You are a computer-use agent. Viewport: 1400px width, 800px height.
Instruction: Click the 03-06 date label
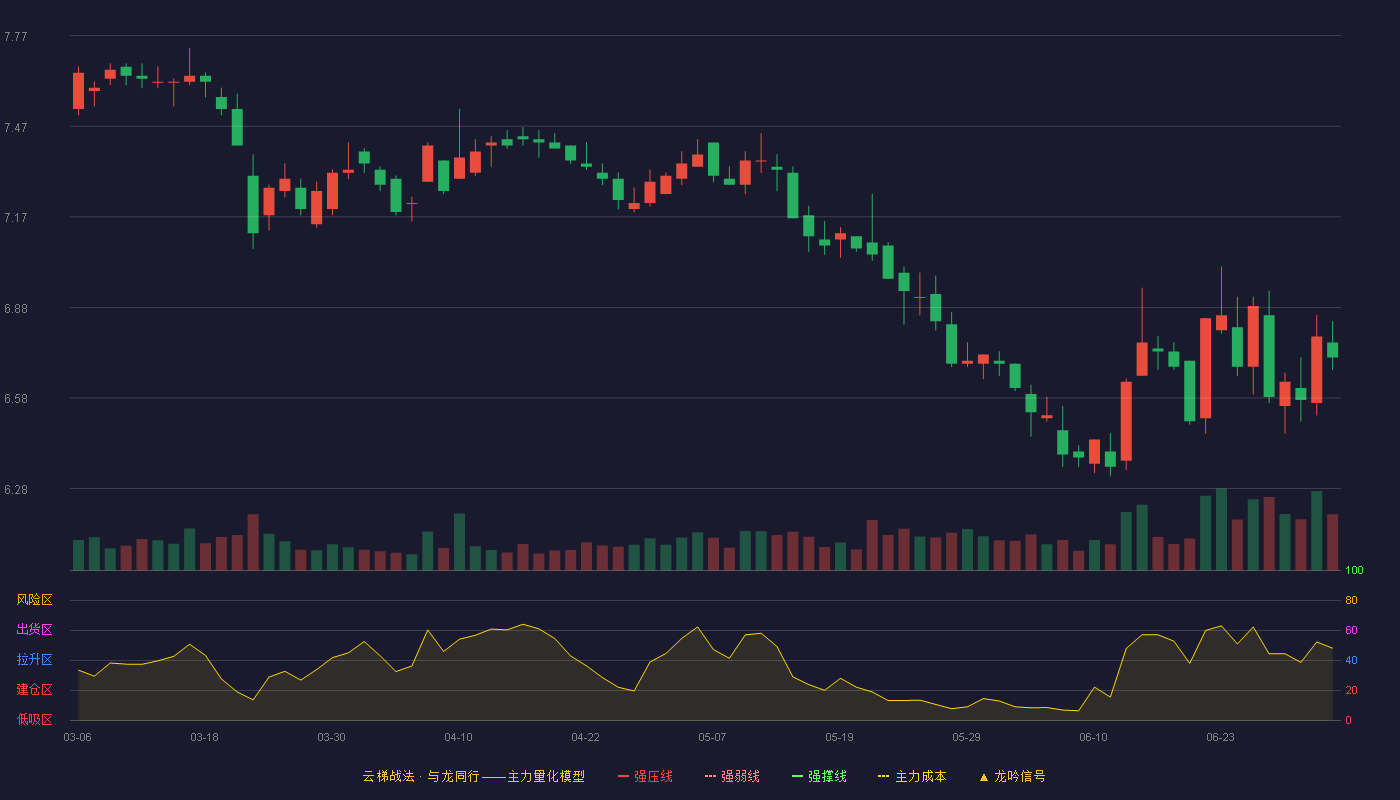click(x=77, y=737)
